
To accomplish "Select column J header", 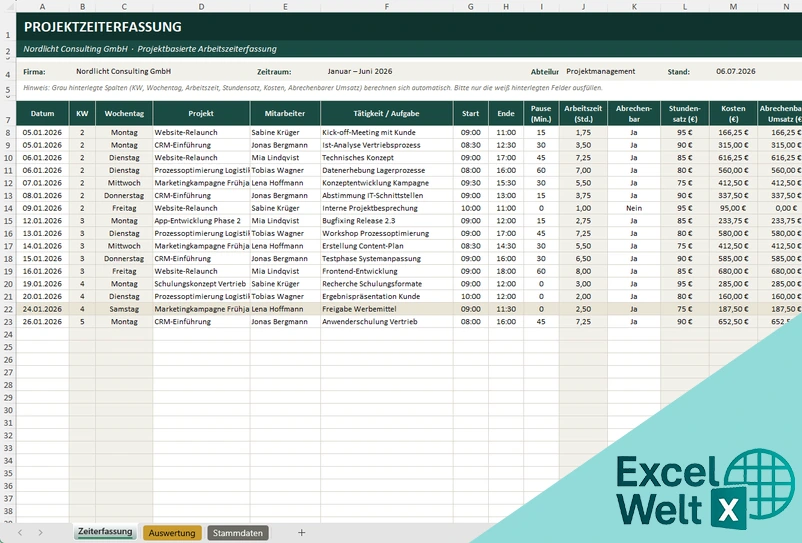I will (x=583, y=7).
